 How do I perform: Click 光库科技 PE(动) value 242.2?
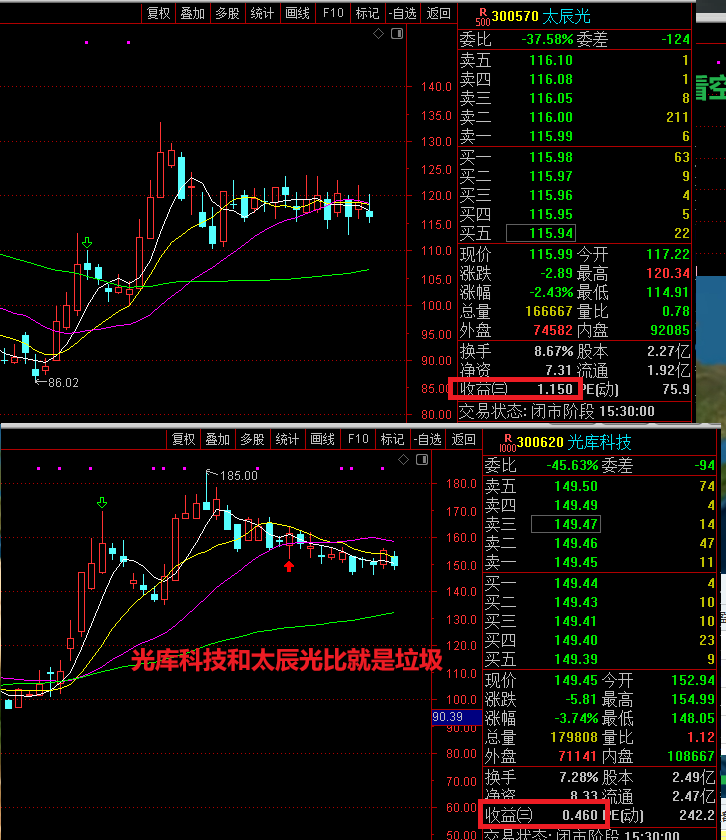(x=697, y=816)
